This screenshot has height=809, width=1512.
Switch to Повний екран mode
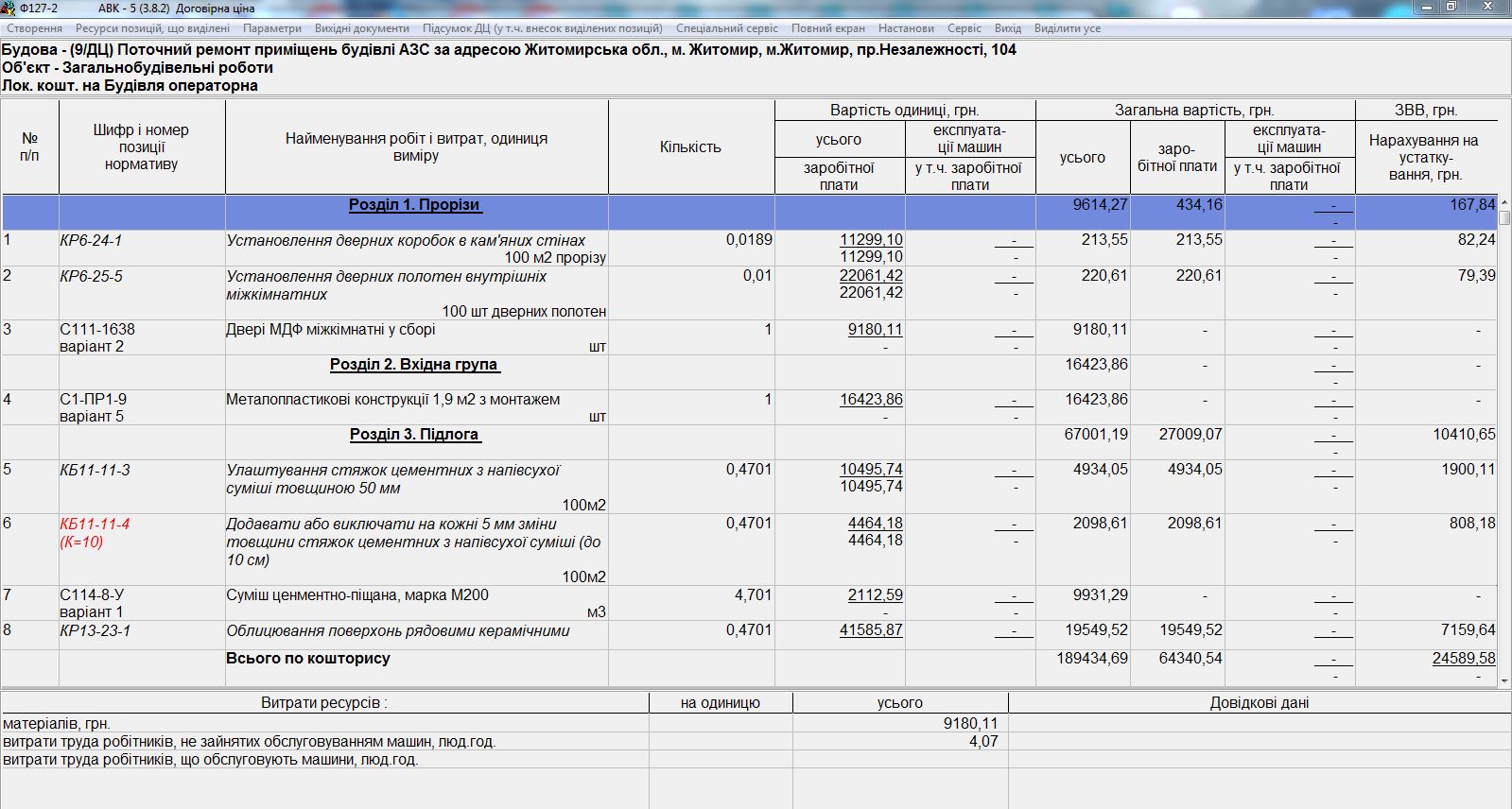[x=828, y=28]
